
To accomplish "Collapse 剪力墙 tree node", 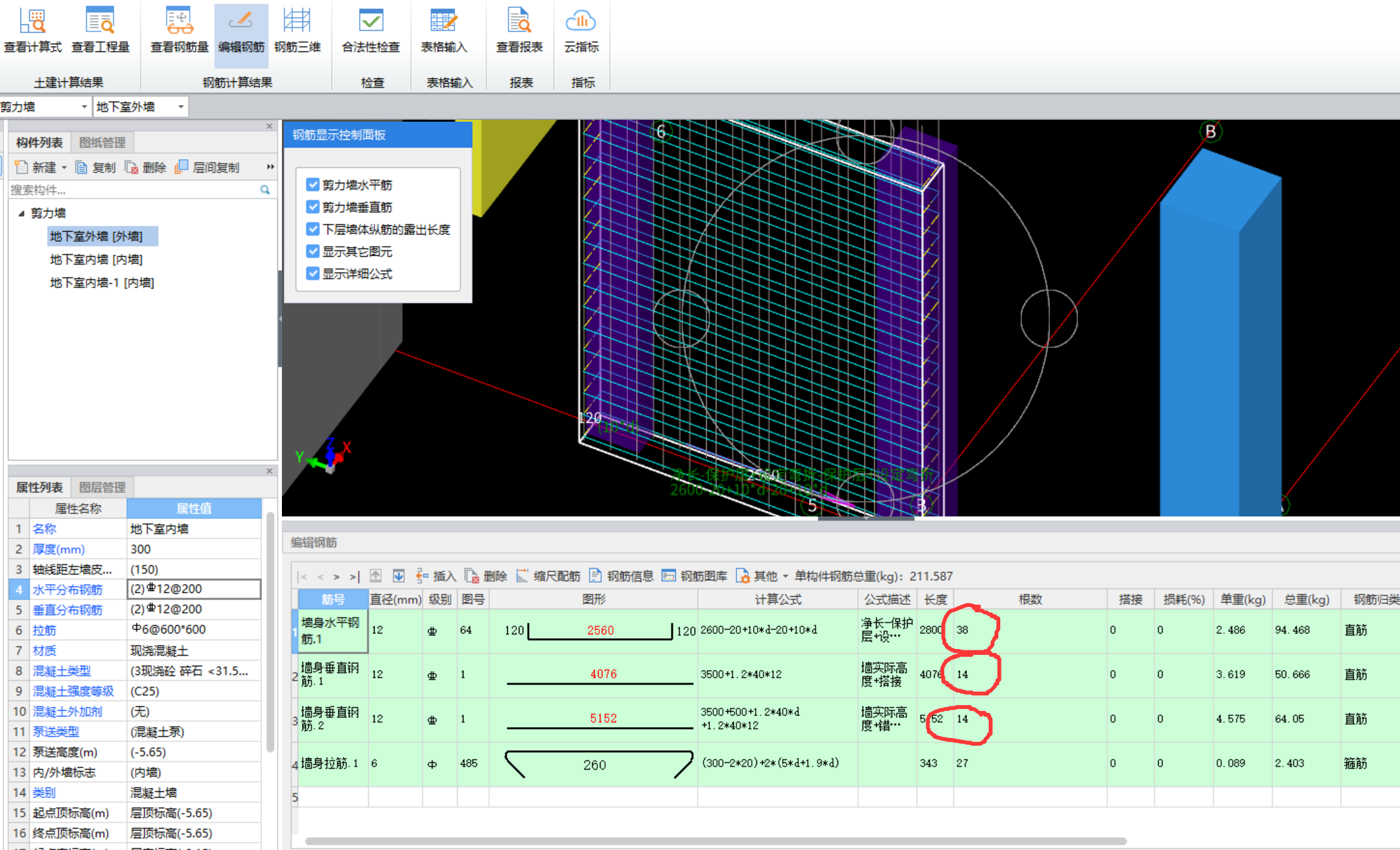I will pos(21,213).
